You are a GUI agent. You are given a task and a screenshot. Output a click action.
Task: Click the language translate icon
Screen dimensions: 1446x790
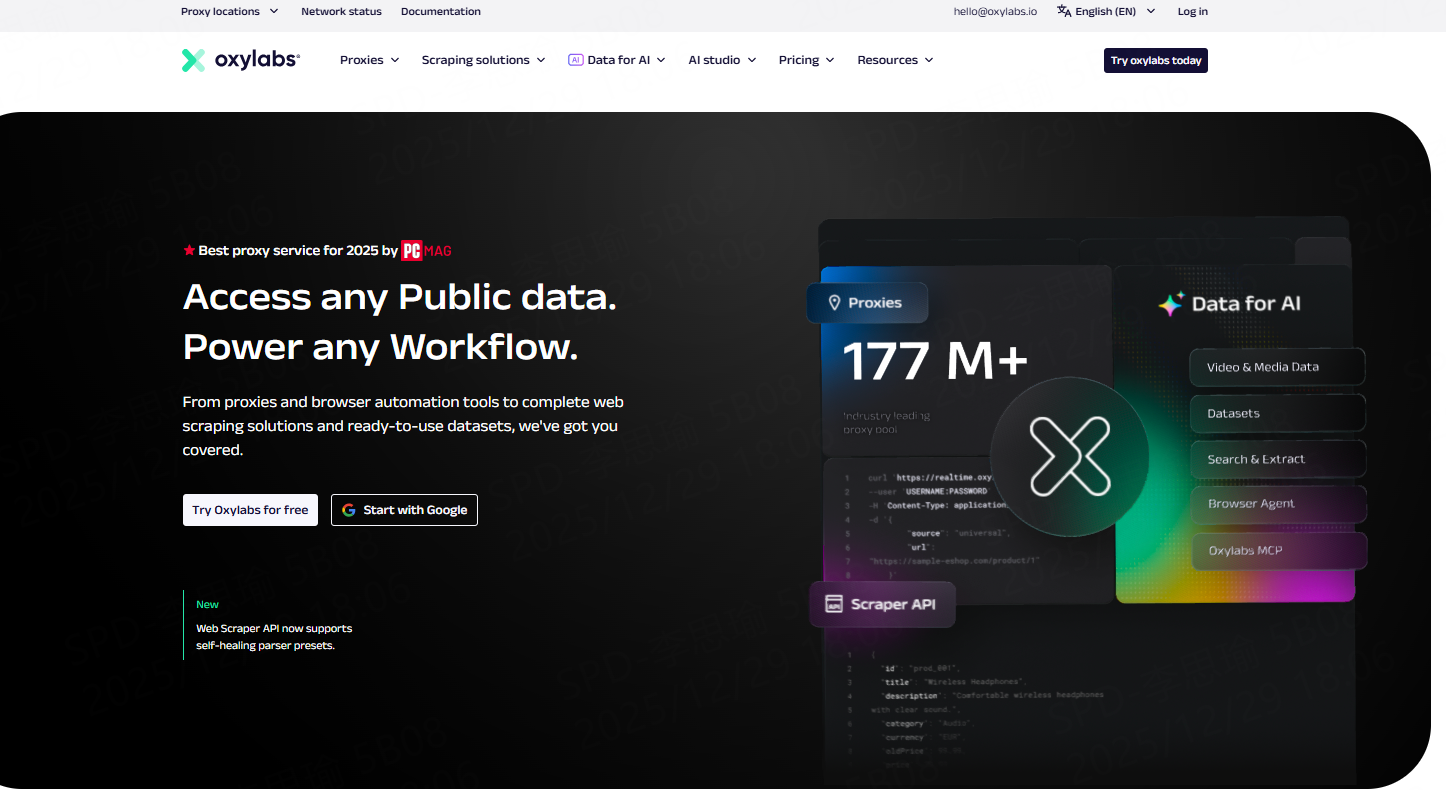click(1064, 11)
